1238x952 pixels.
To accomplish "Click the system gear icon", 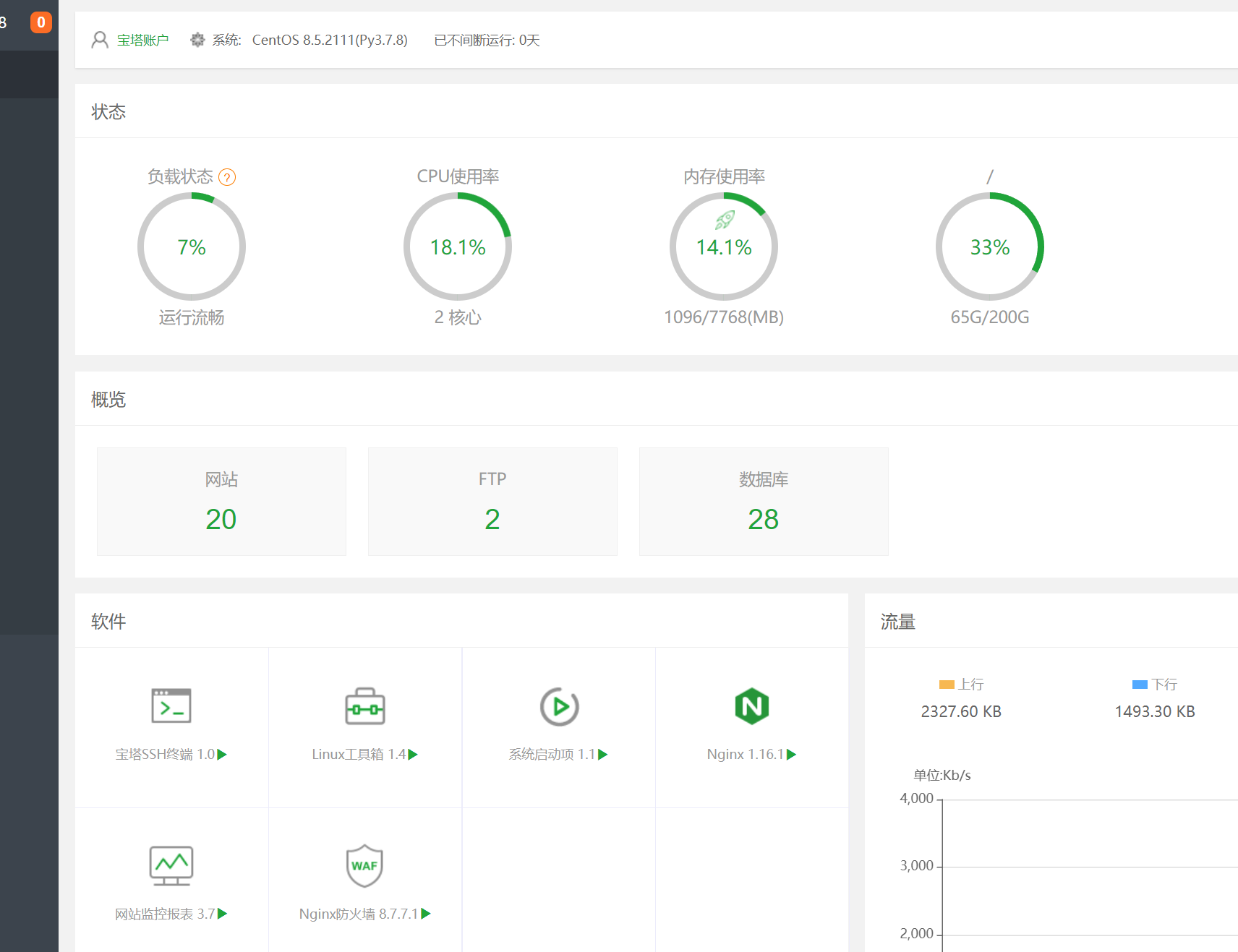I will 197,40.
